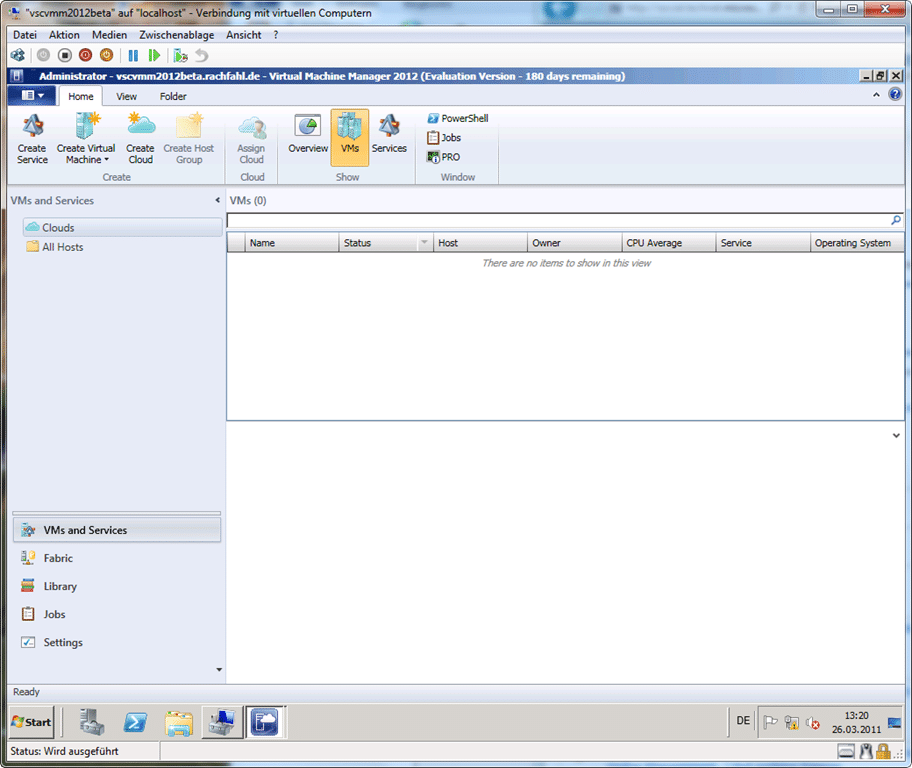Viewport: 912px width, 768px height.
Task: Sort by the Operating System column header
Action: (857, 243)
